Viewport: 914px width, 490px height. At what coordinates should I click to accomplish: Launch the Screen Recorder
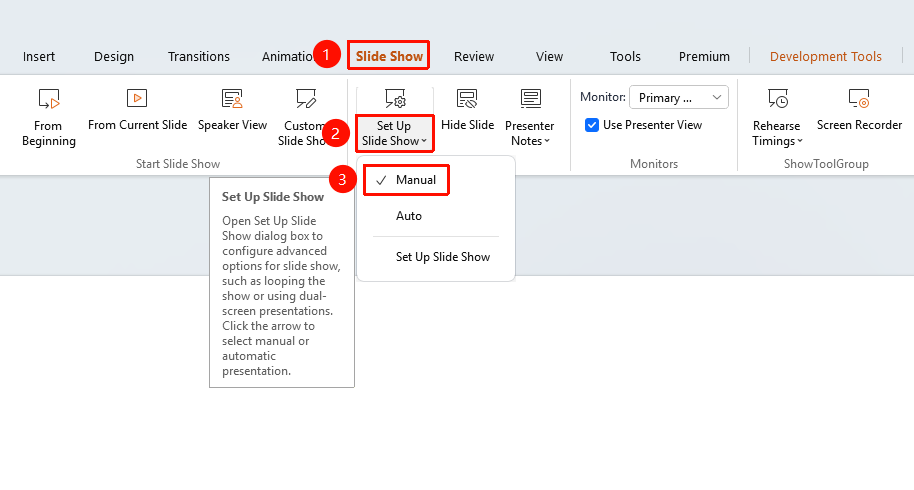tap(859, 111)
